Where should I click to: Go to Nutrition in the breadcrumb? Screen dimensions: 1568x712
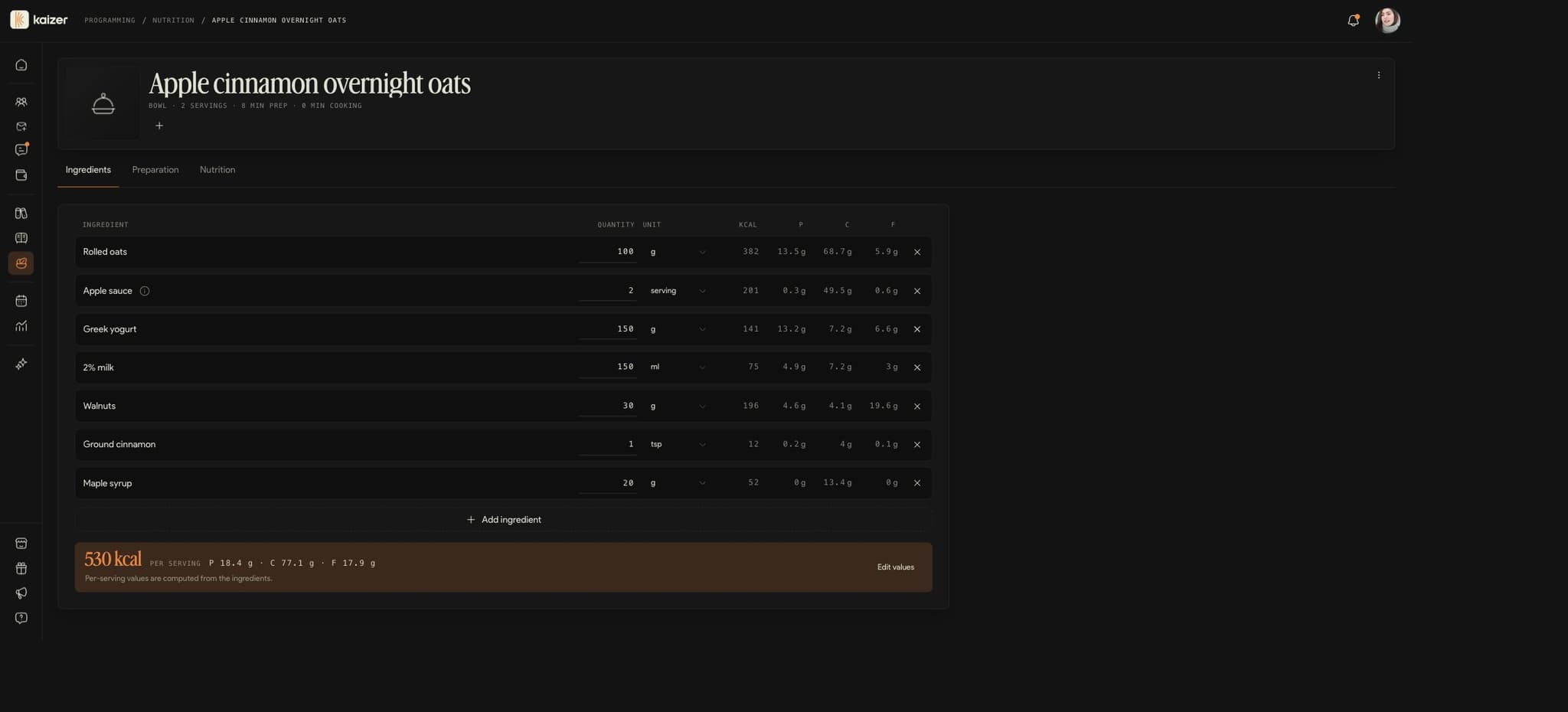click(173, 21)
